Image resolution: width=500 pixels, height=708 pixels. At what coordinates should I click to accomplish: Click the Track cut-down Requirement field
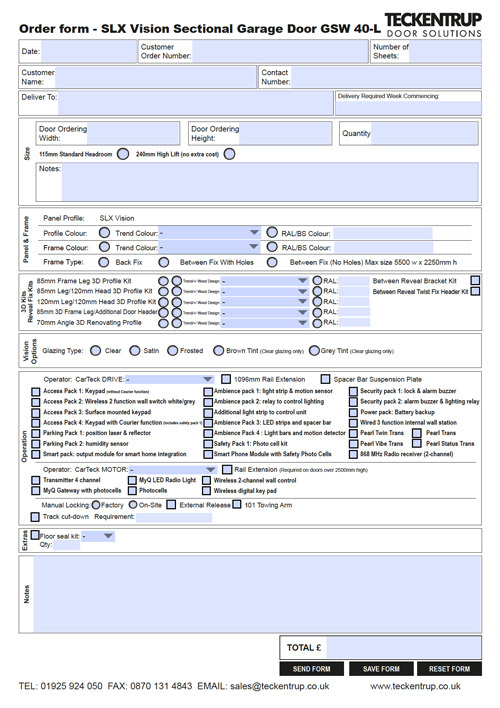174,517
